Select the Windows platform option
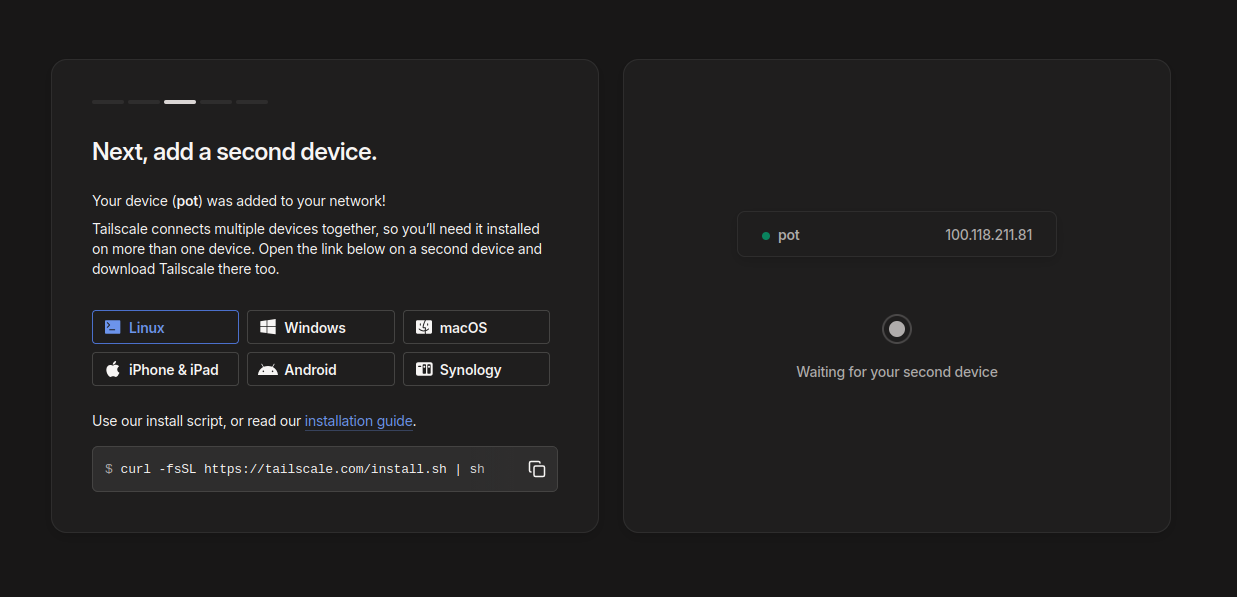 pyautogui.click(x=320, y=326)
